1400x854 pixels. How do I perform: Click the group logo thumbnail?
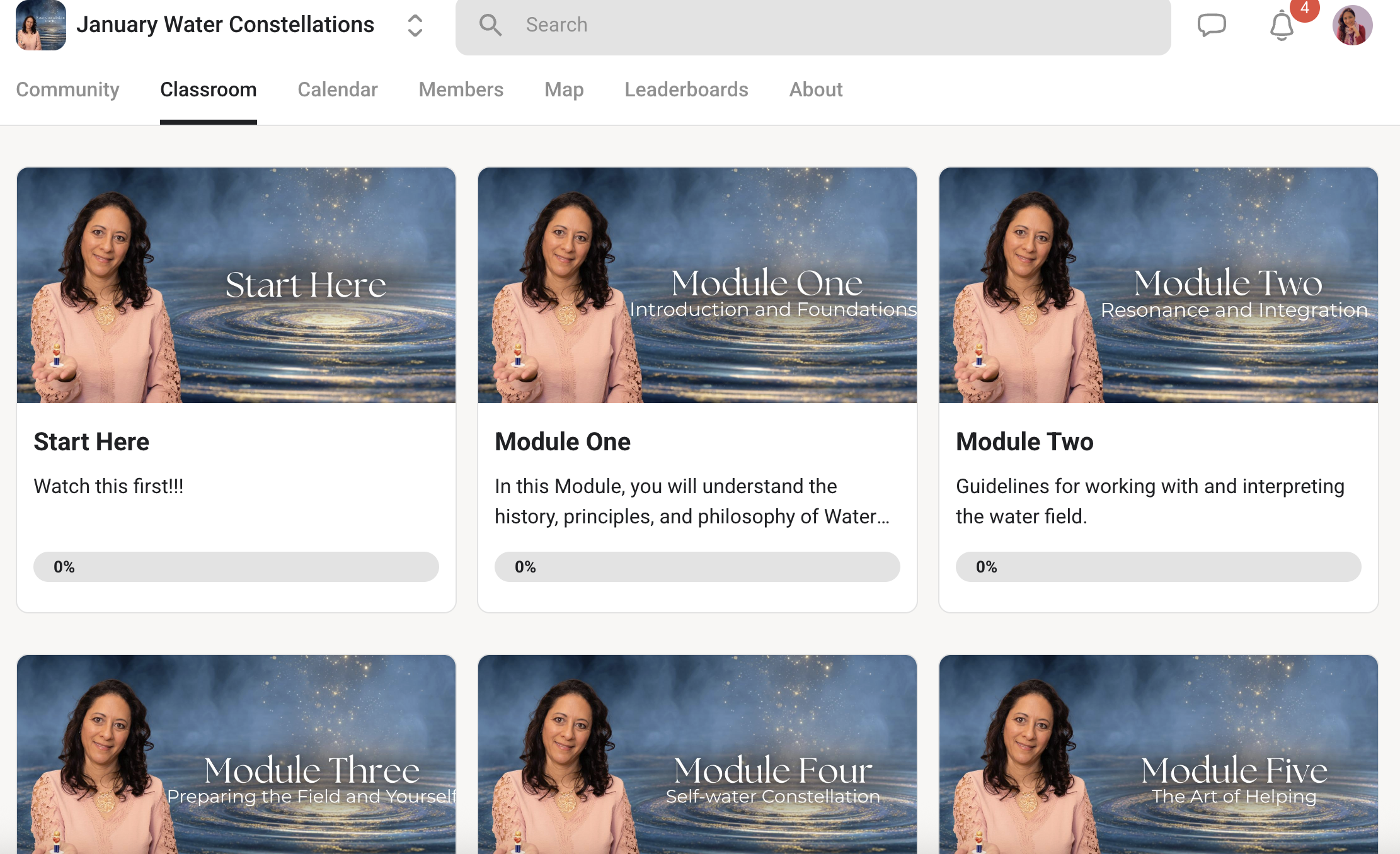pyautogui.click(x=41, y=25)
